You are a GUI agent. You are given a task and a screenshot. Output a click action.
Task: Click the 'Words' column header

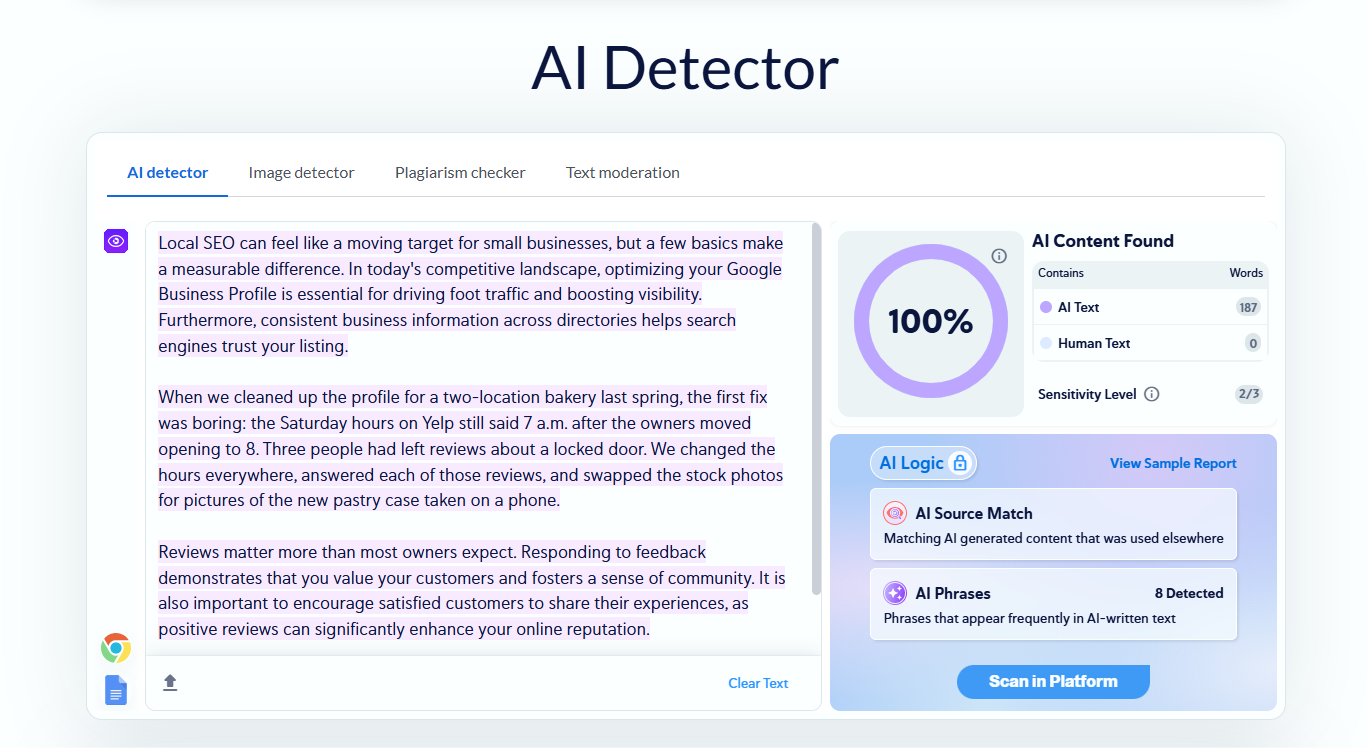[x=1246, y=273]
